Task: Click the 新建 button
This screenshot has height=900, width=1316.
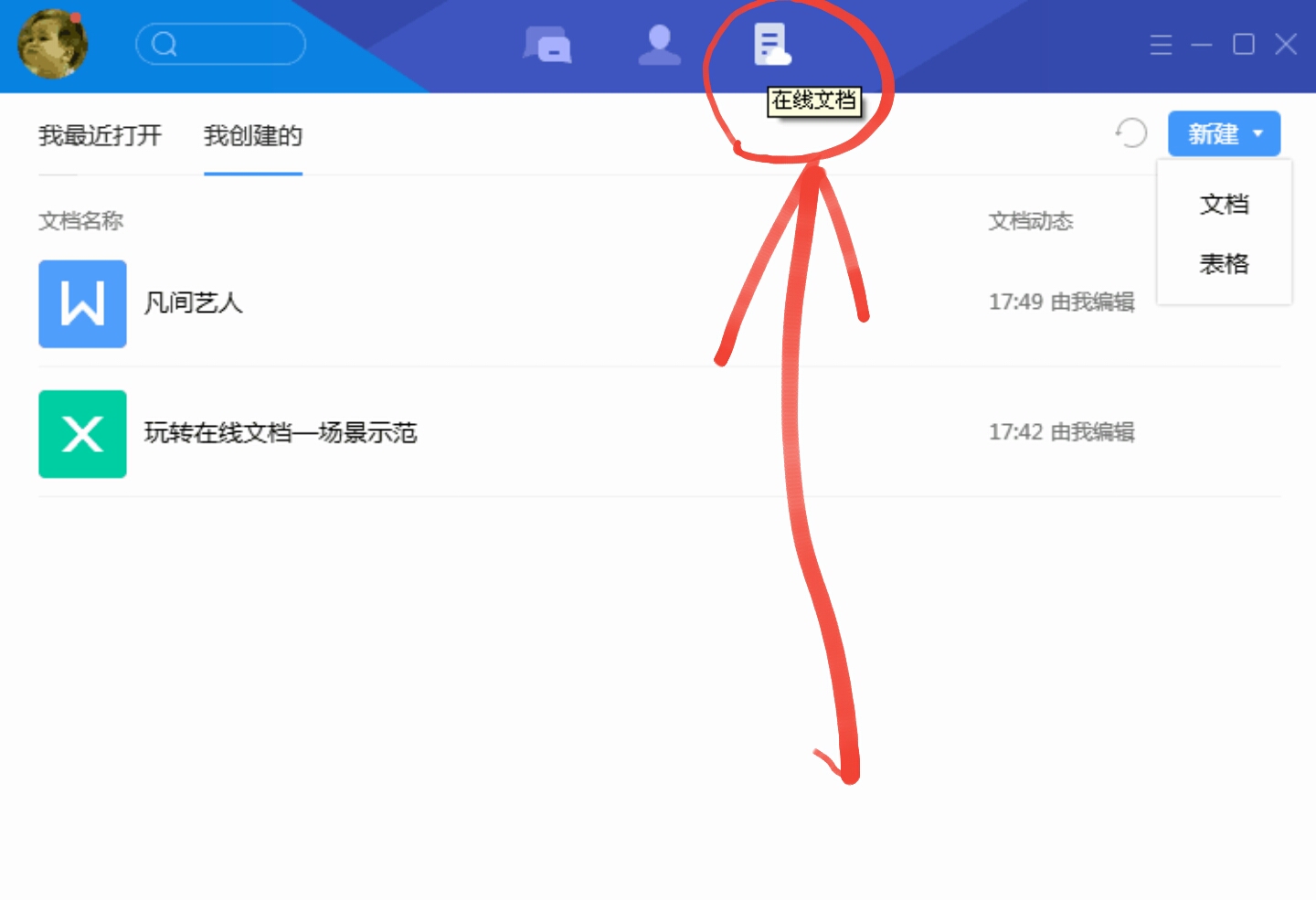Action: point(1215,133)
